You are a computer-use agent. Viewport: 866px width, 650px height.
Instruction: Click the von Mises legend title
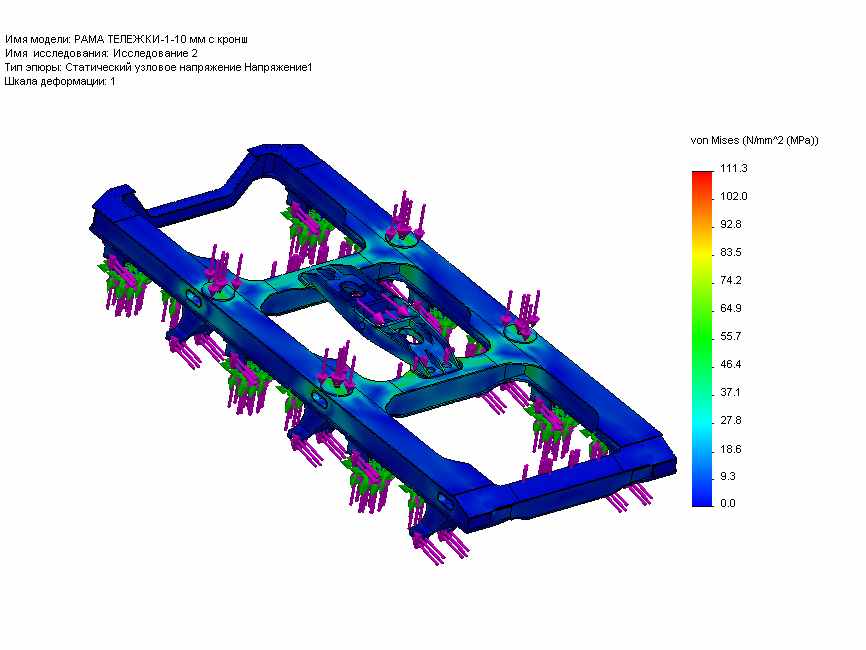click(754, 140)
